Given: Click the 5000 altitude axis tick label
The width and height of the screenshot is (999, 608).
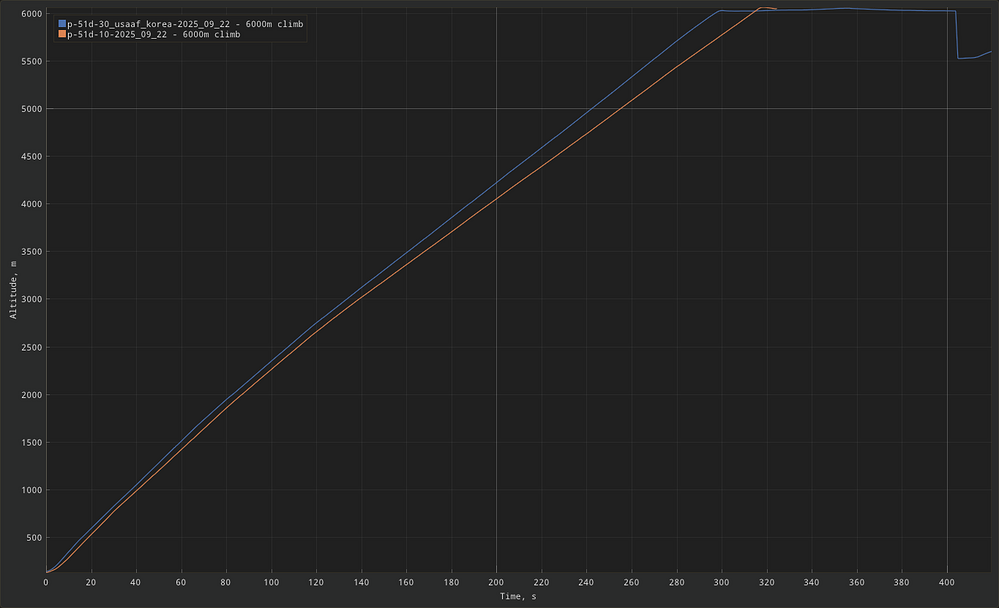Looking at the screenshot, I should (x=30, y=109).
